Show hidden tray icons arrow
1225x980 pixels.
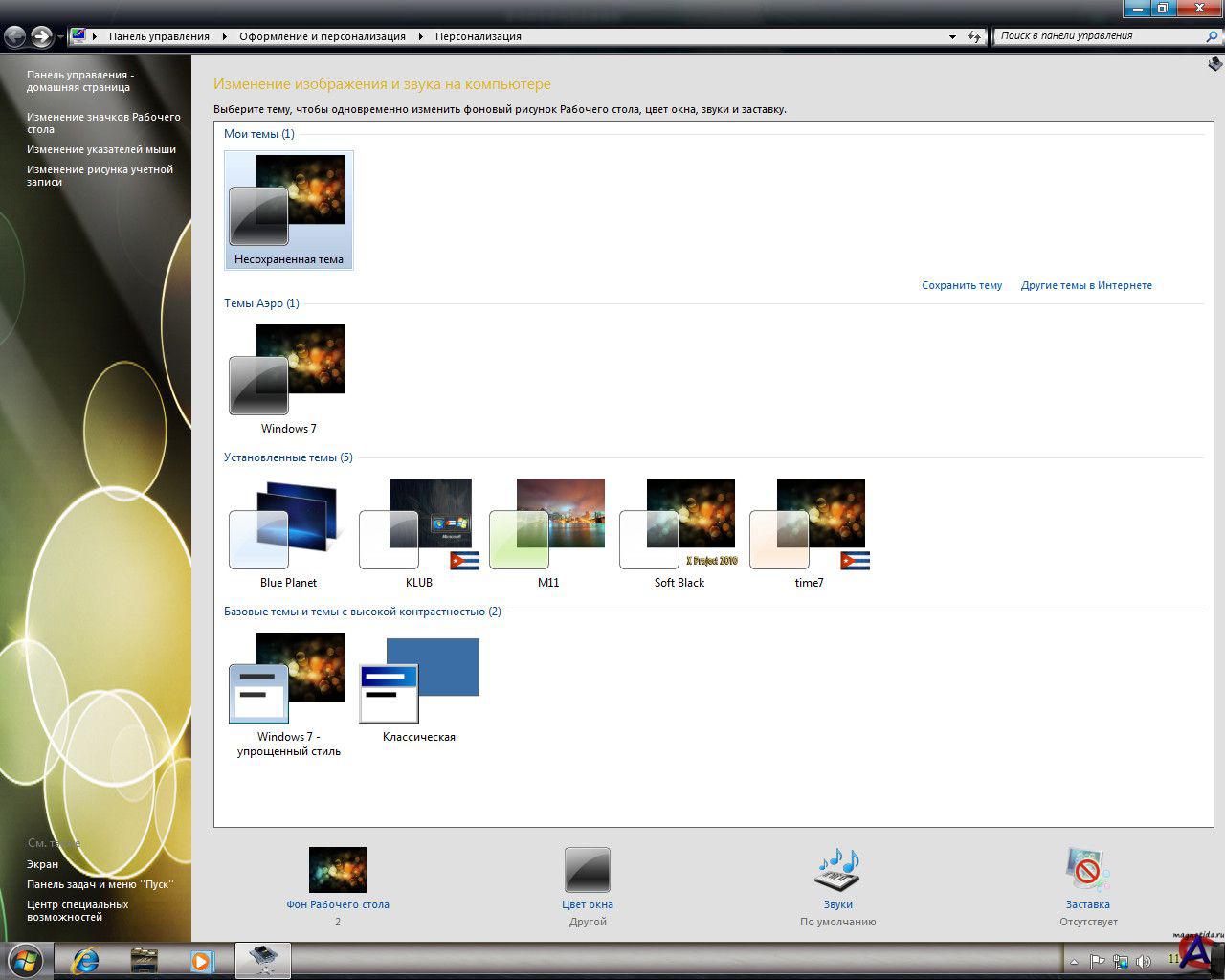(x=1074, y=961)
